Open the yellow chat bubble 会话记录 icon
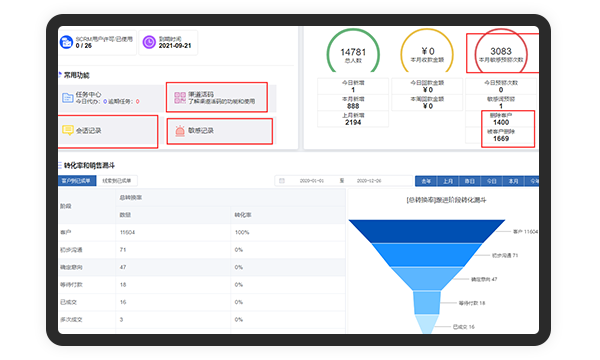This screenshot has height=360, width=600. (x=68, y=130)
